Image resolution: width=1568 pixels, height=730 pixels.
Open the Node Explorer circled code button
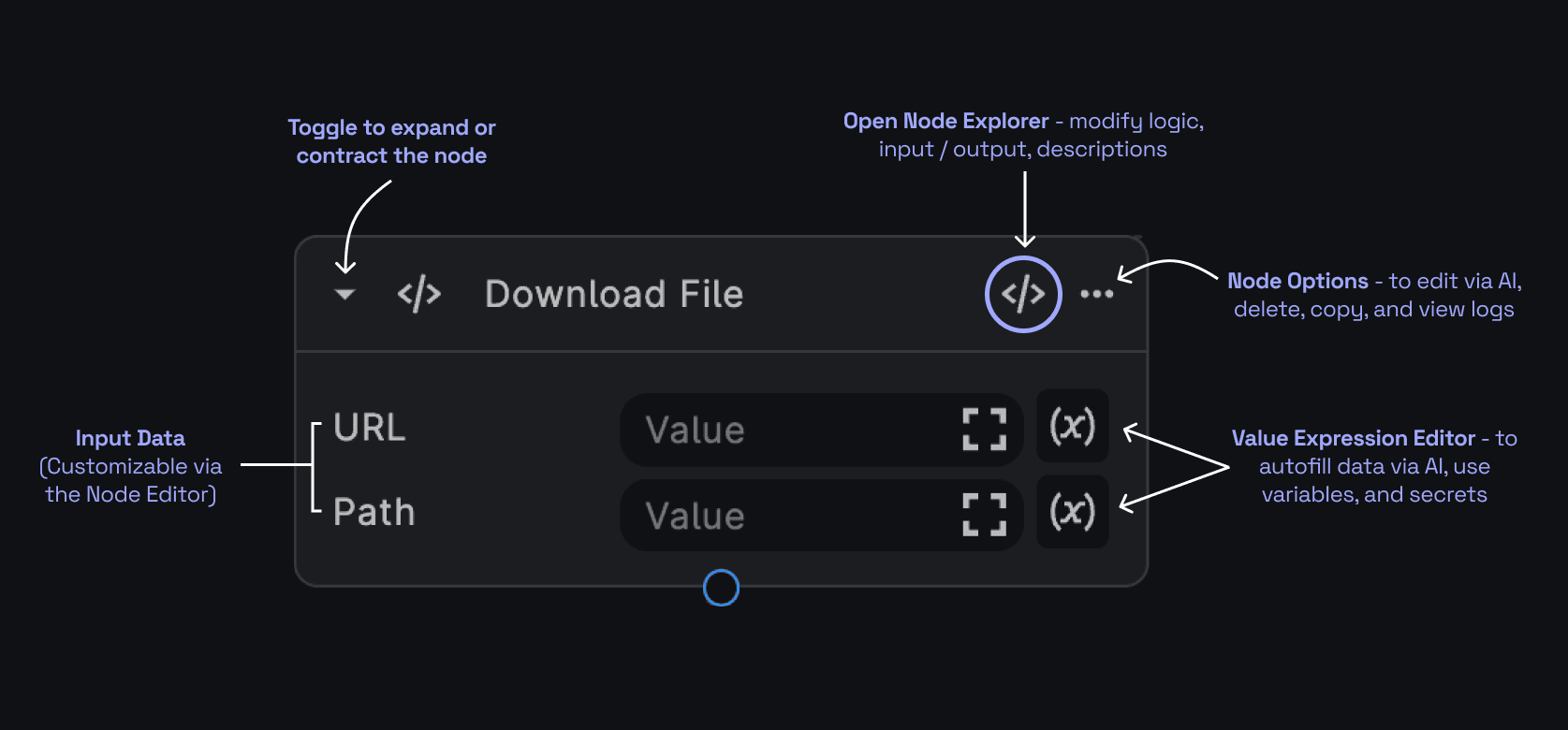click(1023, 294)
